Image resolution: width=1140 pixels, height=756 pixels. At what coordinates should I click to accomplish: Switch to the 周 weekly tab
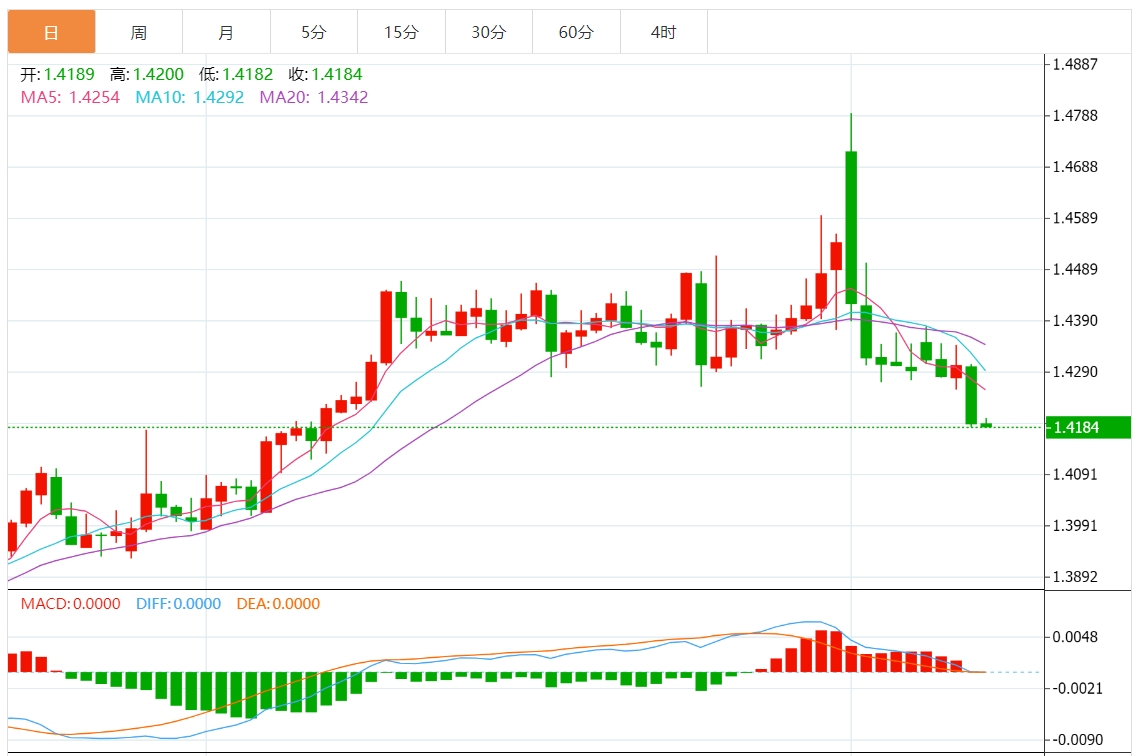point(139,32)
